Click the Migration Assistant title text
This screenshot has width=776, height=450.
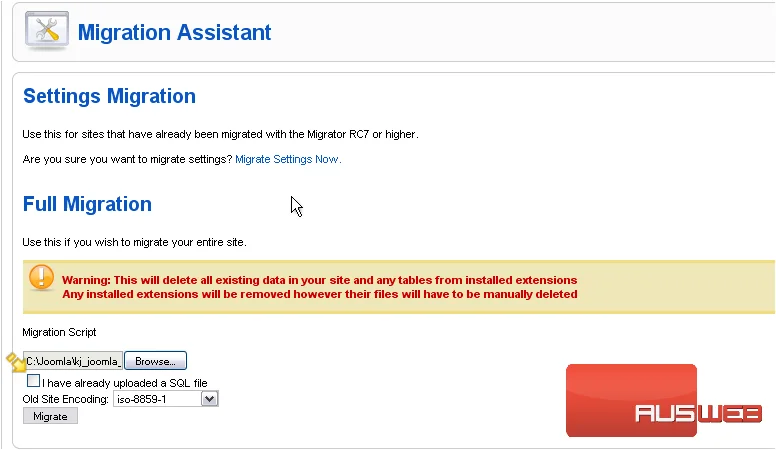[x=174, y=33]
